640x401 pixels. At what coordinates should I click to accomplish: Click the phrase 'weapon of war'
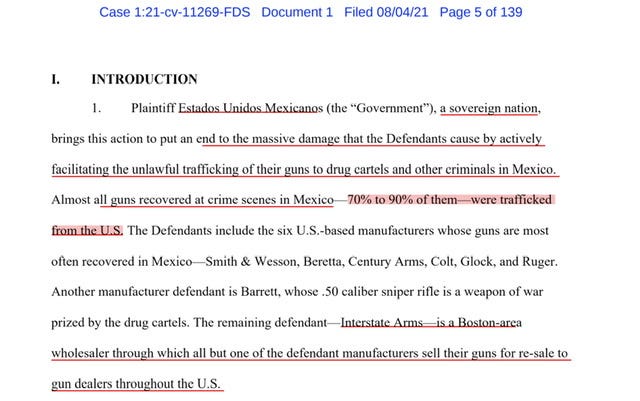[x=504, y=292]
